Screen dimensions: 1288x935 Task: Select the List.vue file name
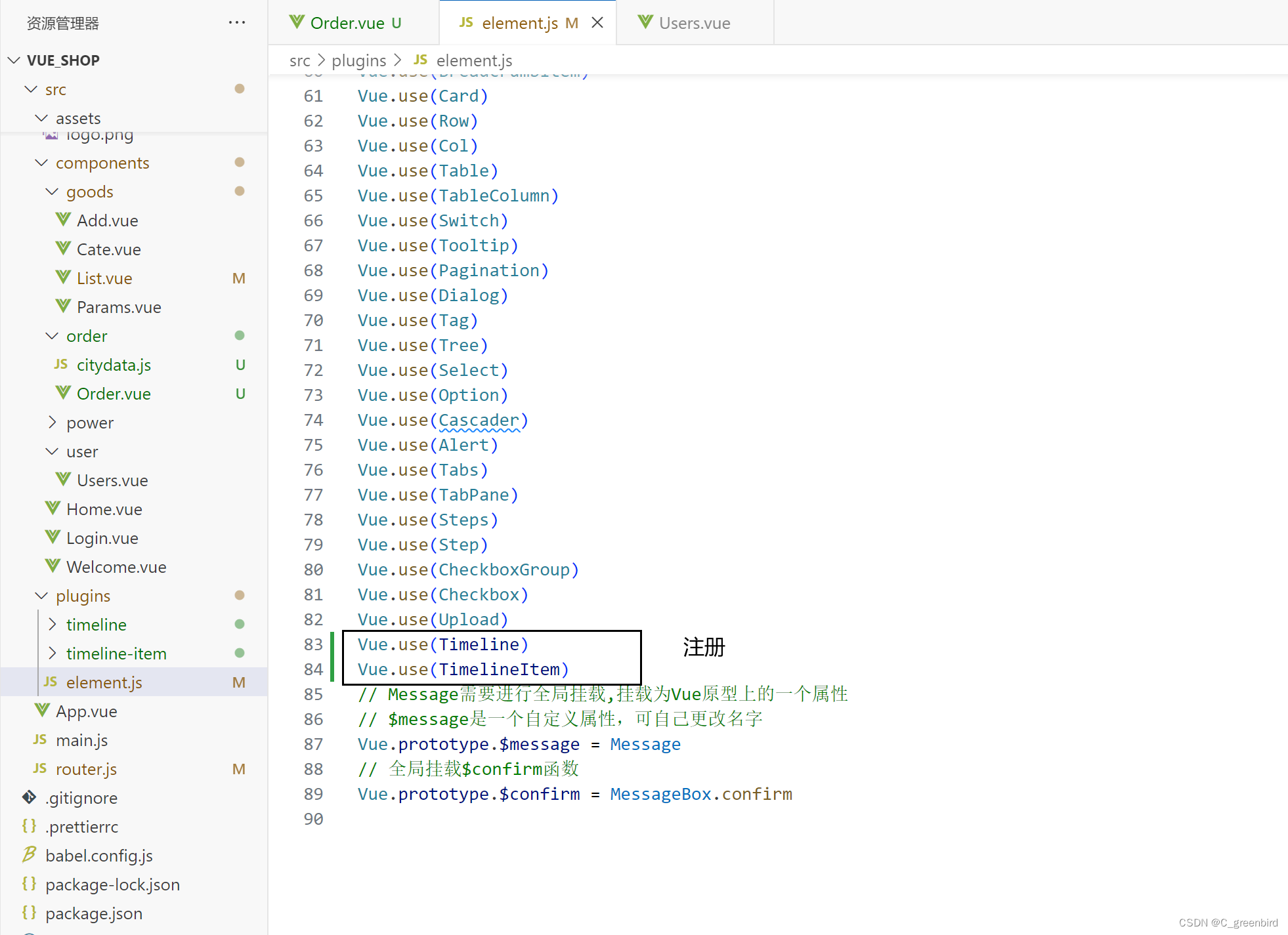[104, 278]
